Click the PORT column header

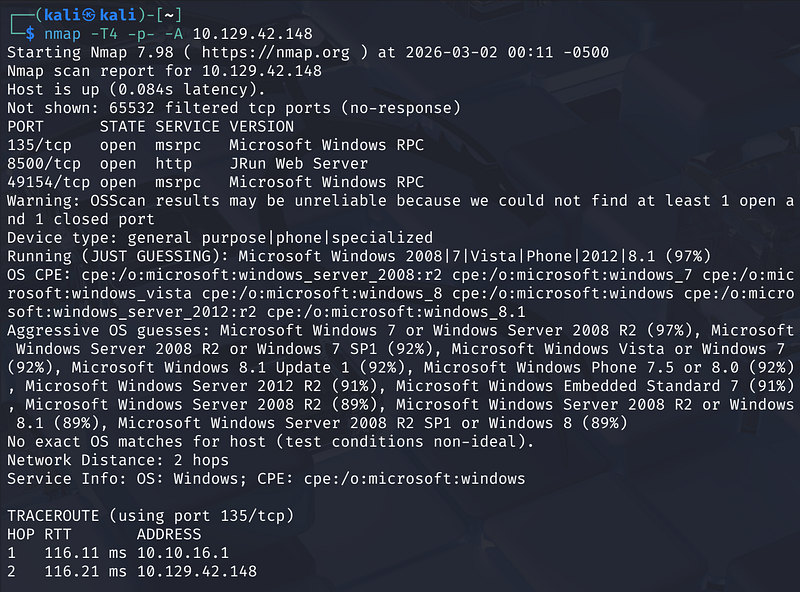(x=25, y=126)
